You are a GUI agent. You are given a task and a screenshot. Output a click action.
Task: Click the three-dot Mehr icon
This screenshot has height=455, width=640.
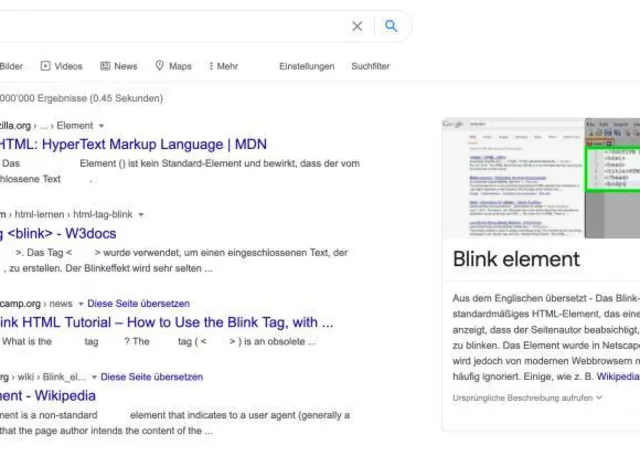[211, 66]
